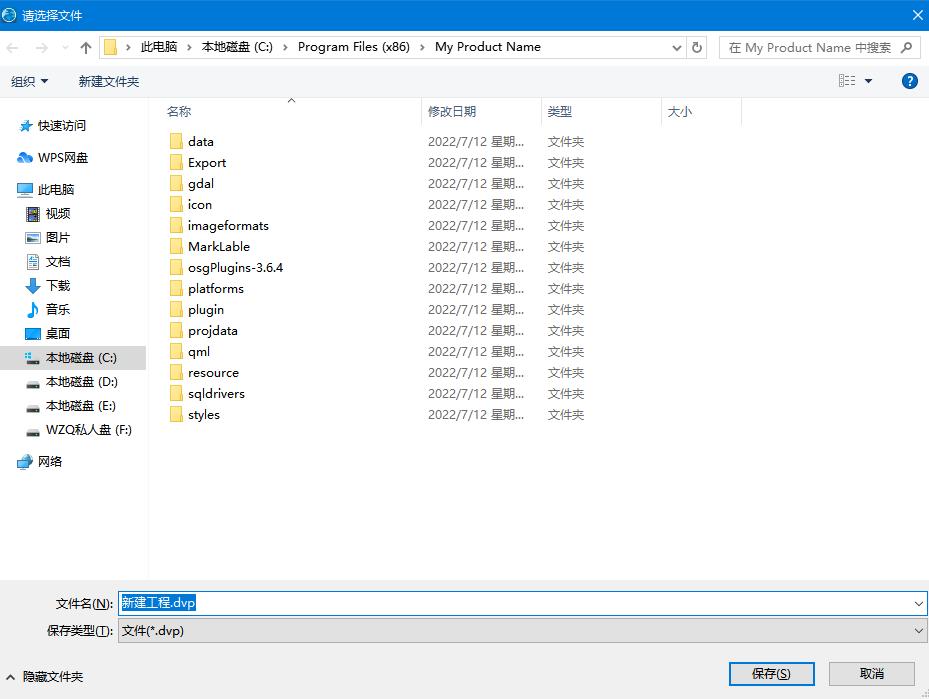The width and height of the screenshot is (929, 699).
Task: Click the 文件名 input field
Action: coord(523,604)
